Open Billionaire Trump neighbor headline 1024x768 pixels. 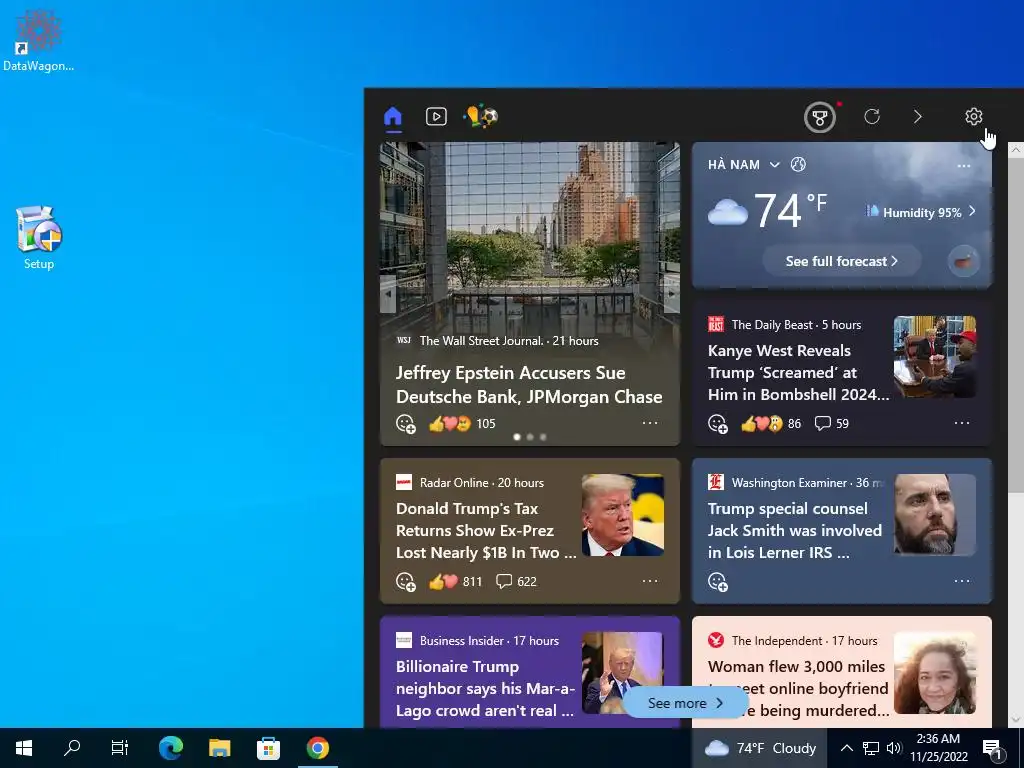[x=485, y=688]
